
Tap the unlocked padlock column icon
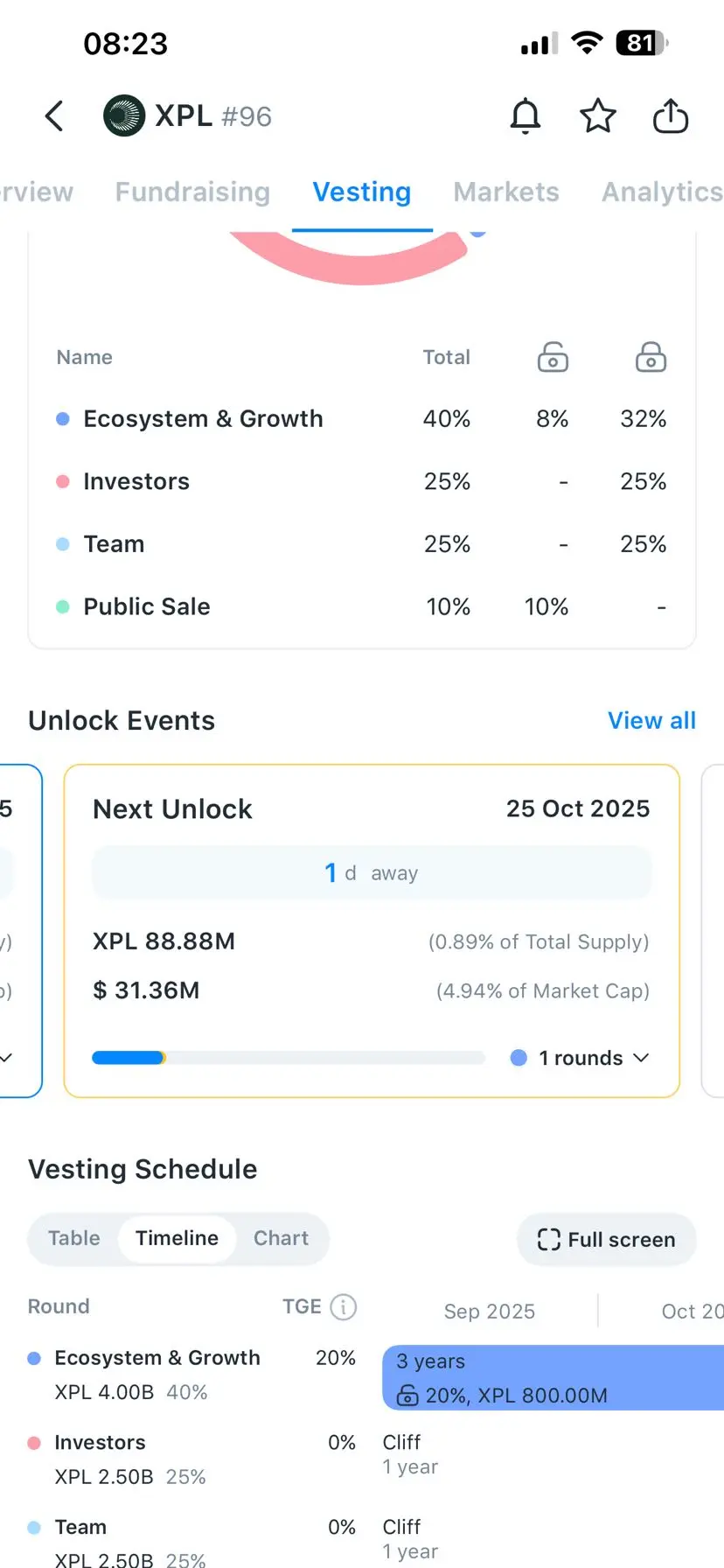pos(553,357)
